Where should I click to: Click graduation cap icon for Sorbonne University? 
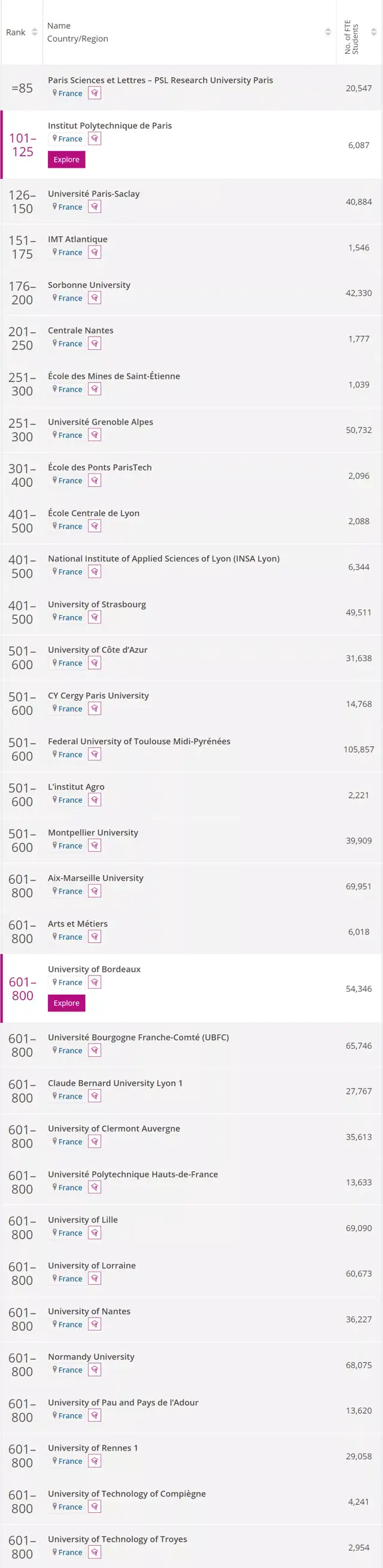pyautogui.click(x=95, y=298)
